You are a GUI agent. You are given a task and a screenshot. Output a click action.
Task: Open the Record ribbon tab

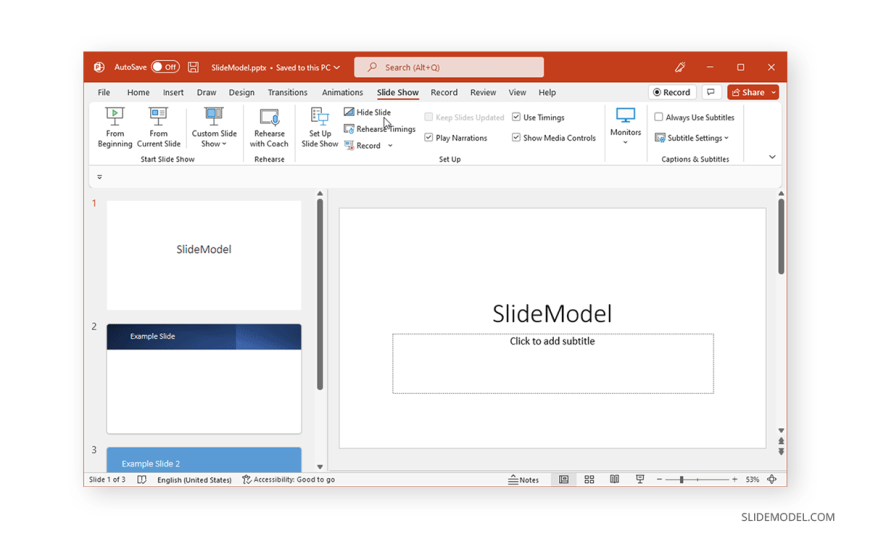[444, 92]
